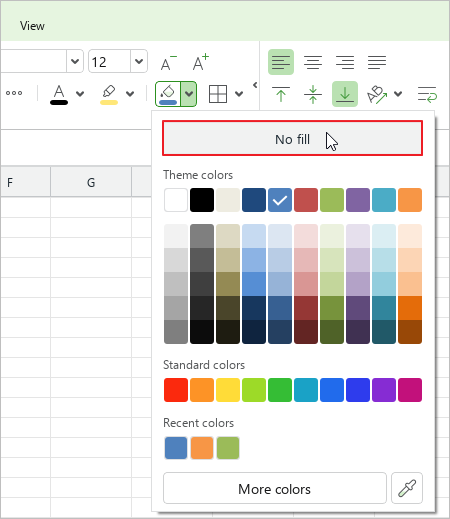
Task: Select dark navy blue theme swatch
Action: pyautogui.click(x=254, y=200)
